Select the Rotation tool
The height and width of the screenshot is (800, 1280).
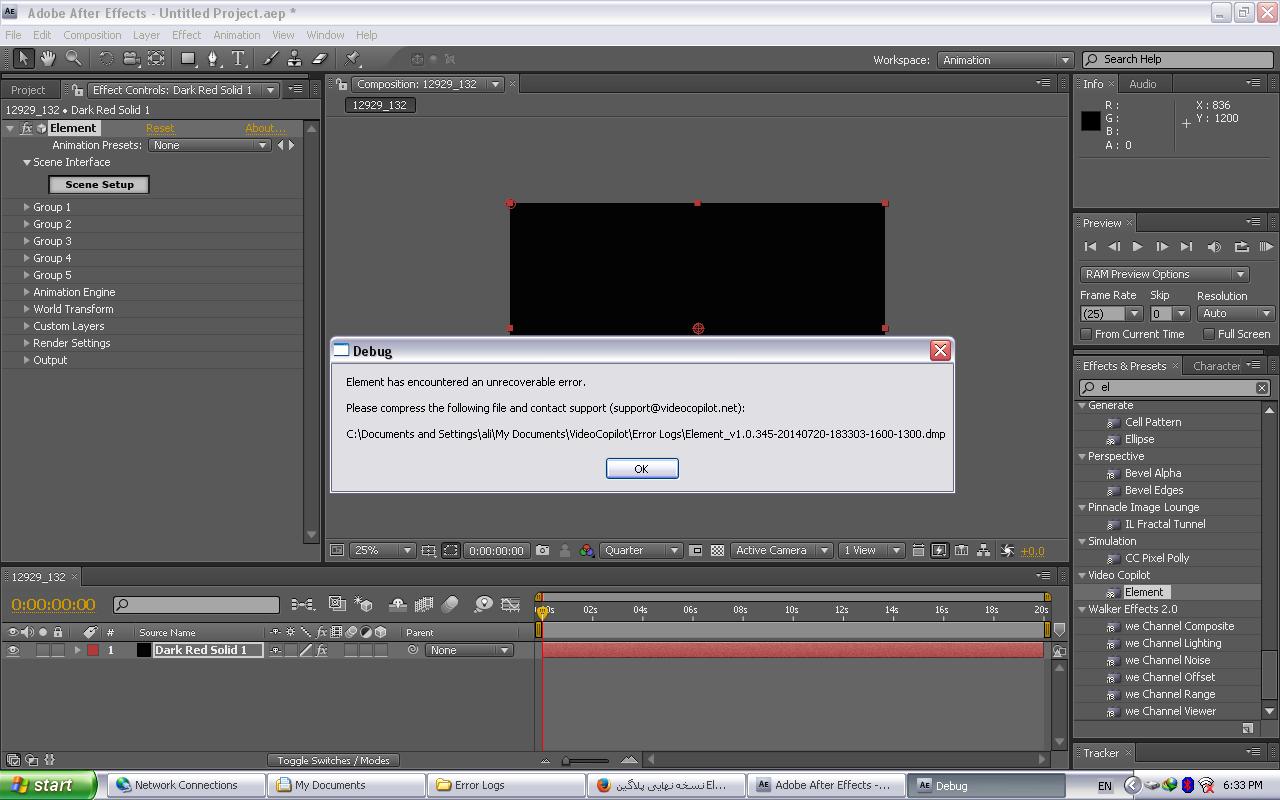click(x=106, y=59)
